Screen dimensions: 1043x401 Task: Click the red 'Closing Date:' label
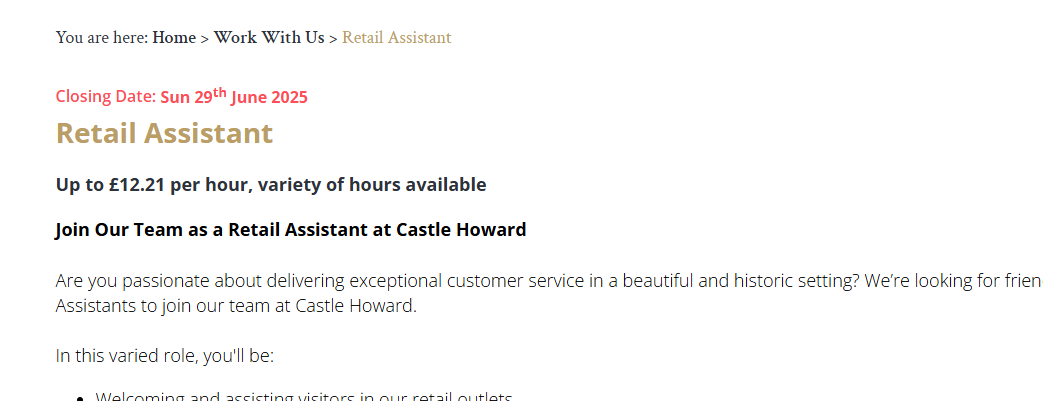pos(106,96)
